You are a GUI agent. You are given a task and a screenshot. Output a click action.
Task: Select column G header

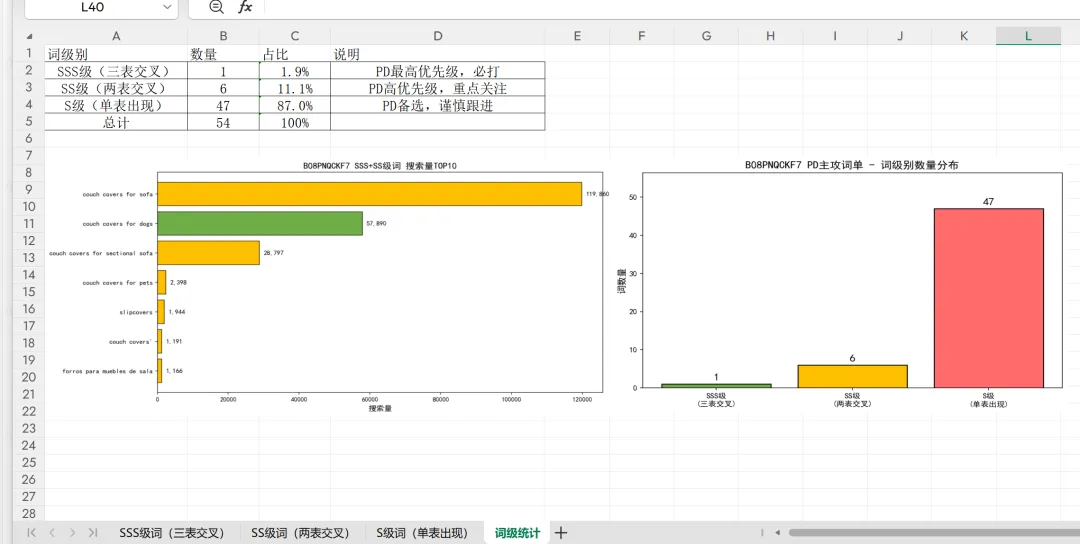[706, 36]
